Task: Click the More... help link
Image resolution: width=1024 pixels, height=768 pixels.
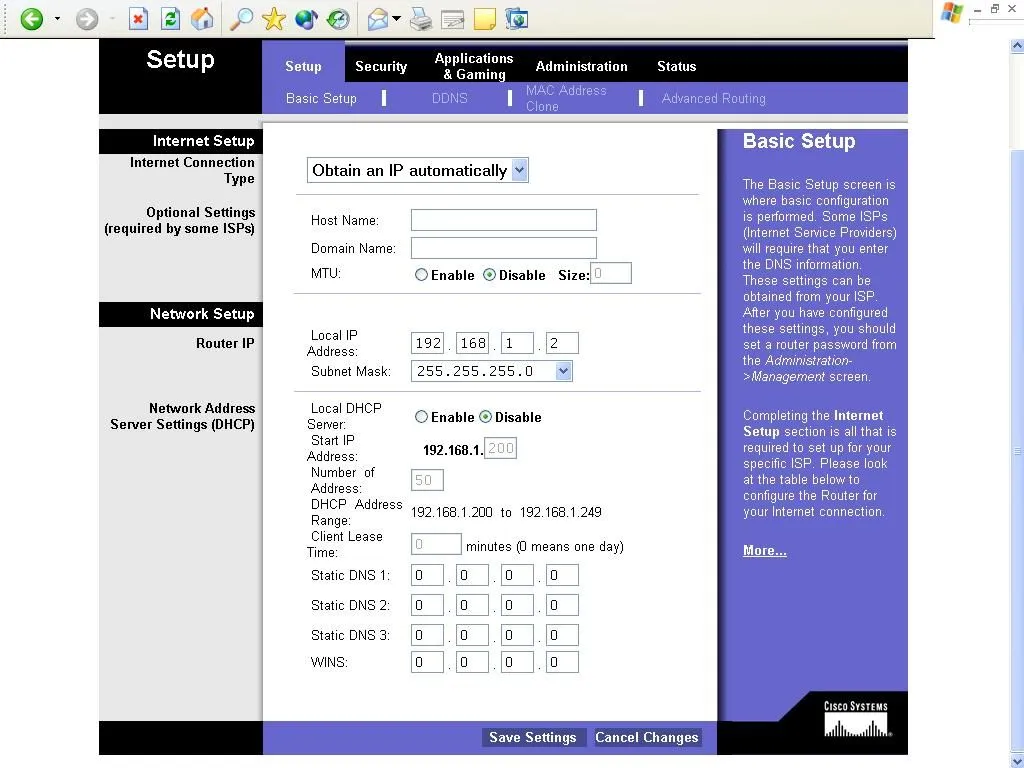Action: pos(764,551)
